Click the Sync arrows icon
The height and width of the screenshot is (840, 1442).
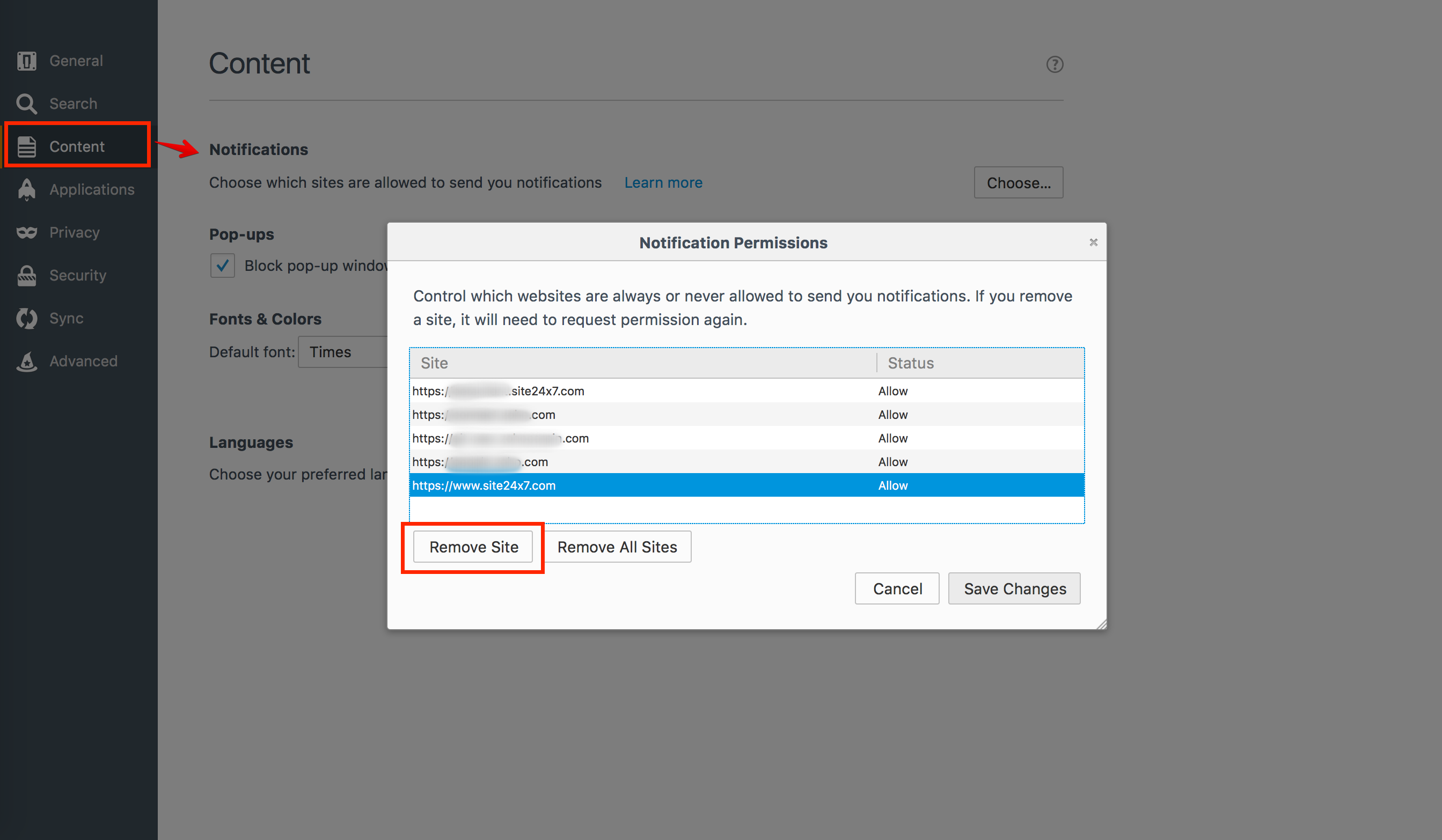(26, 318)
